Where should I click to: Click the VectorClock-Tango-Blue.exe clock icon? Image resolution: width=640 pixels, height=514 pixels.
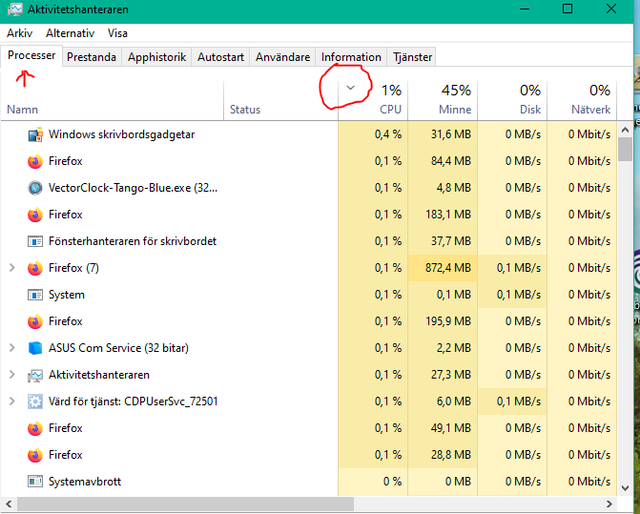35,188
